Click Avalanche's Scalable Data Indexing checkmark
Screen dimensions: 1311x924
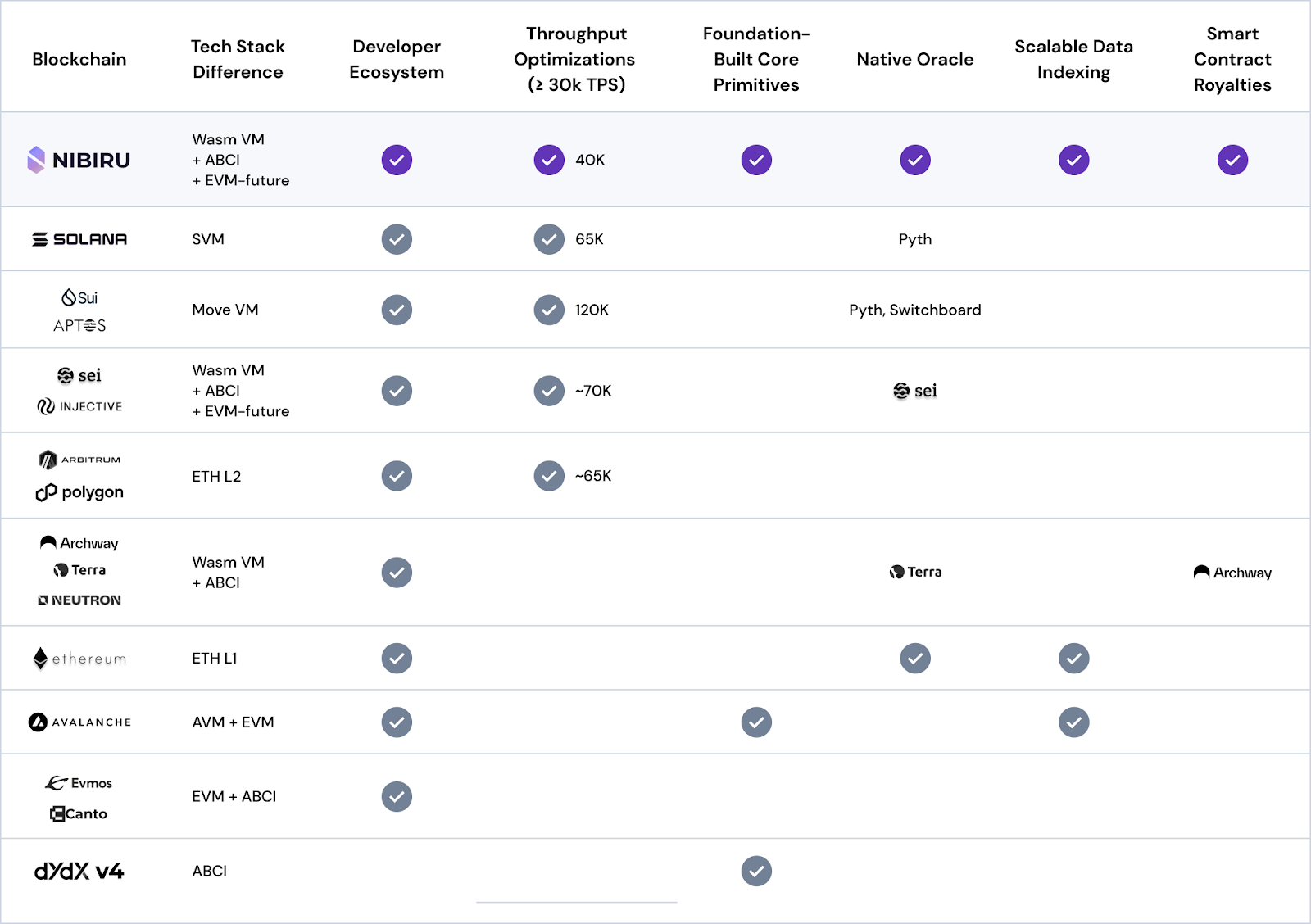point(1074,722)
